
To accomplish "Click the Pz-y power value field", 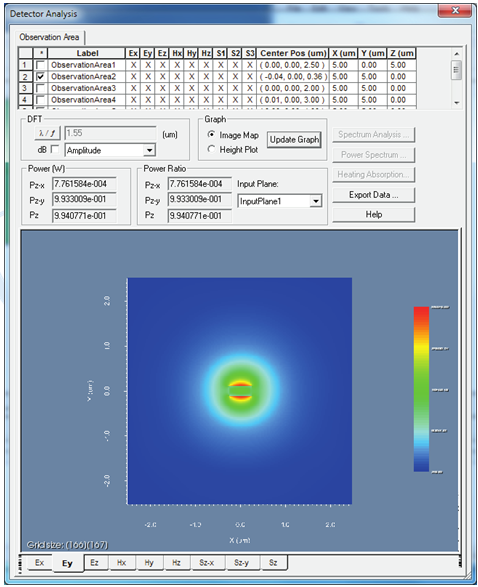I will coord(84,199).
